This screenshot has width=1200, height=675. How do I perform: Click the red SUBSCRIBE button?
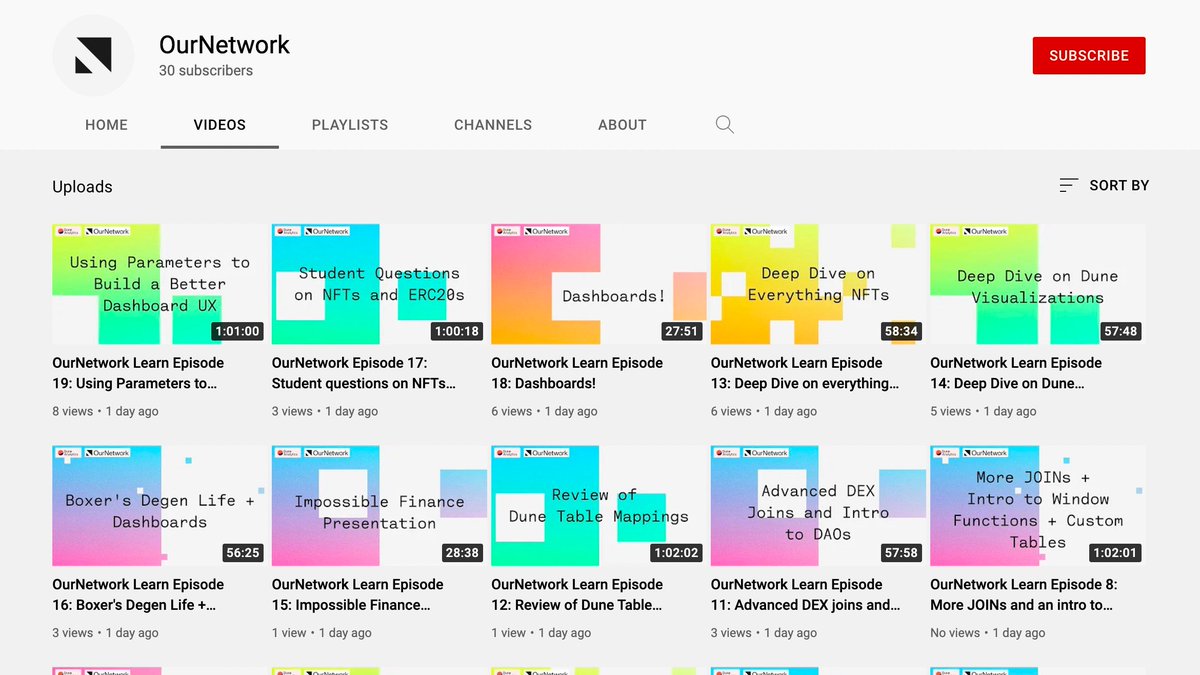click(x=1088, y=55)
